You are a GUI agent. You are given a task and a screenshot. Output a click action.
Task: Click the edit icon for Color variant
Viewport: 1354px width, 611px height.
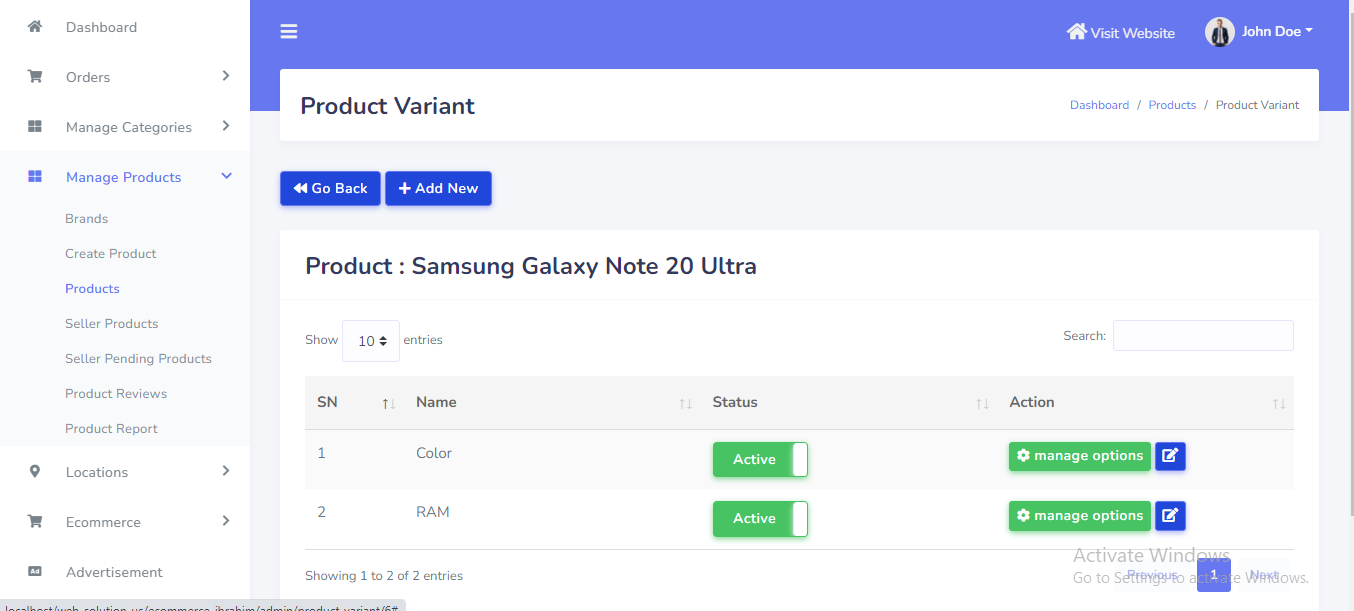[x=1170, y=456]
